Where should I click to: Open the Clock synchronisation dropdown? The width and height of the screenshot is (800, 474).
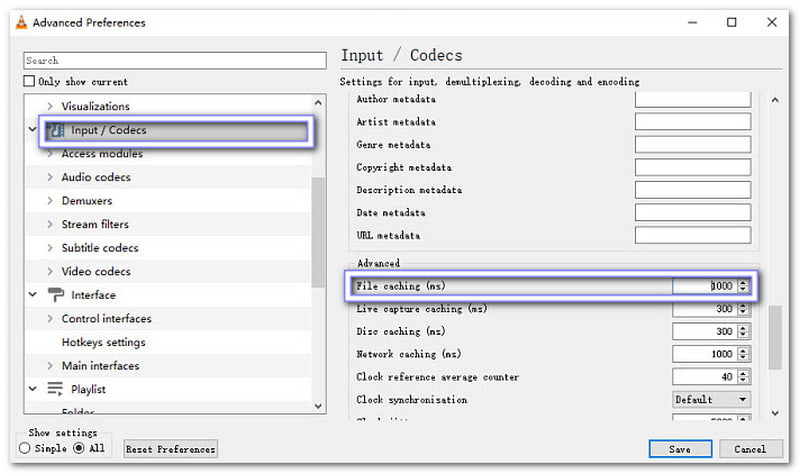[711, 399]
